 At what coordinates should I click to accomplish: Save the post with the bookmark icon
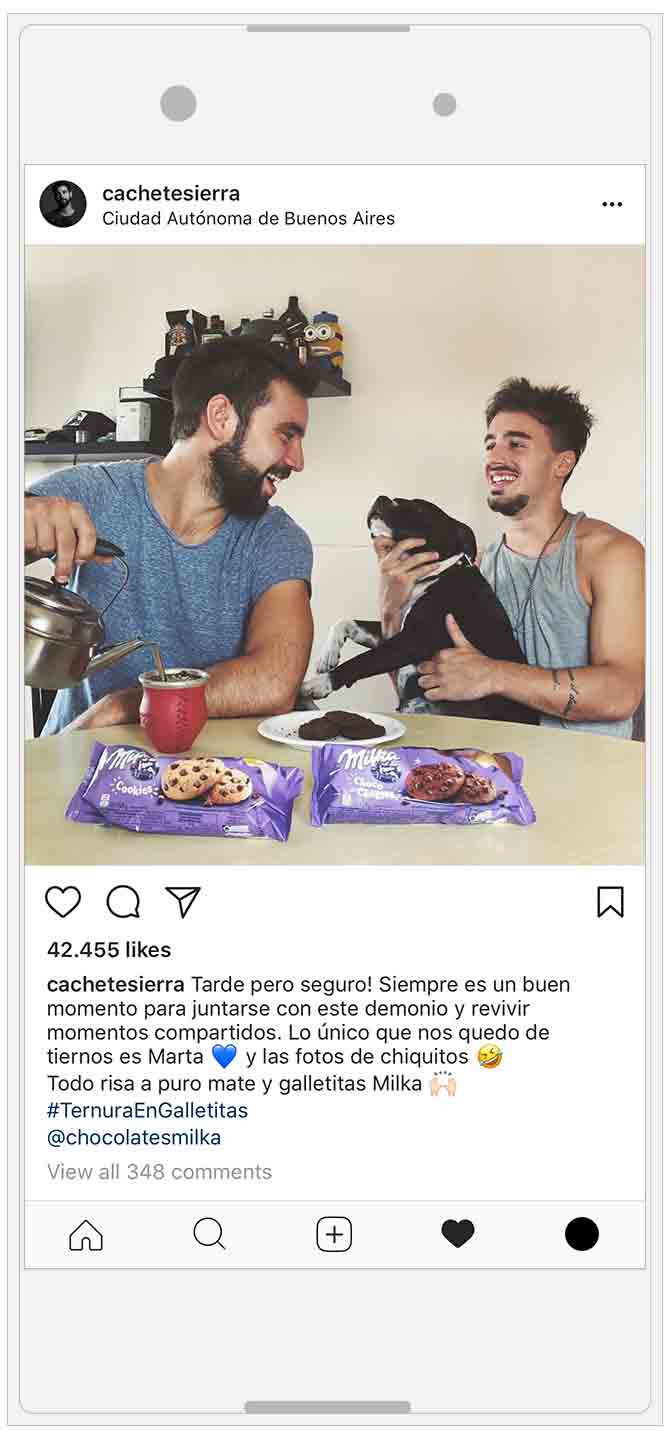pyautogui.click(x=610, y=902)
